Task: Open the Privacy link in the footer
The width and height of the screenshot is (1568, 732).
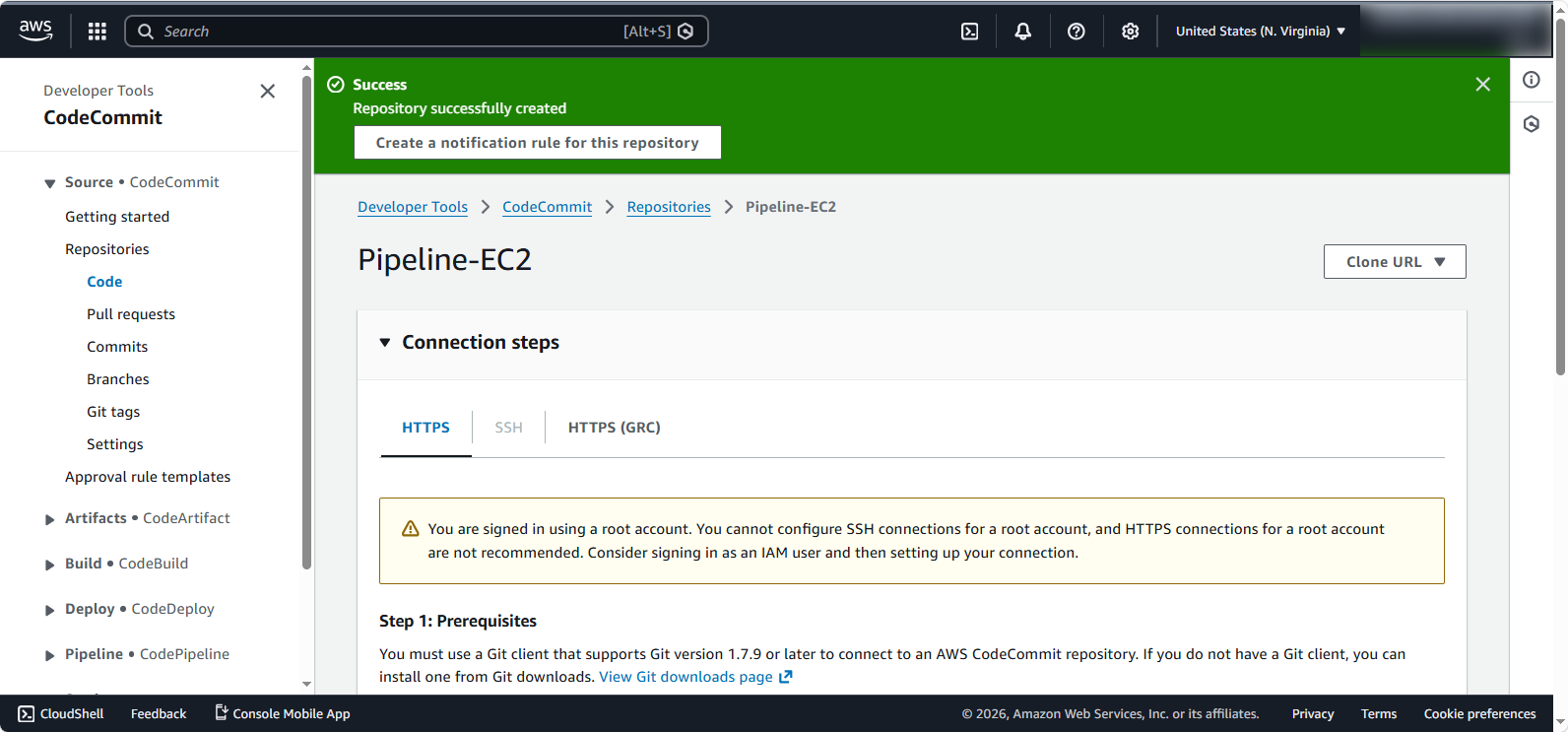Action: (x=1313, y=714)
